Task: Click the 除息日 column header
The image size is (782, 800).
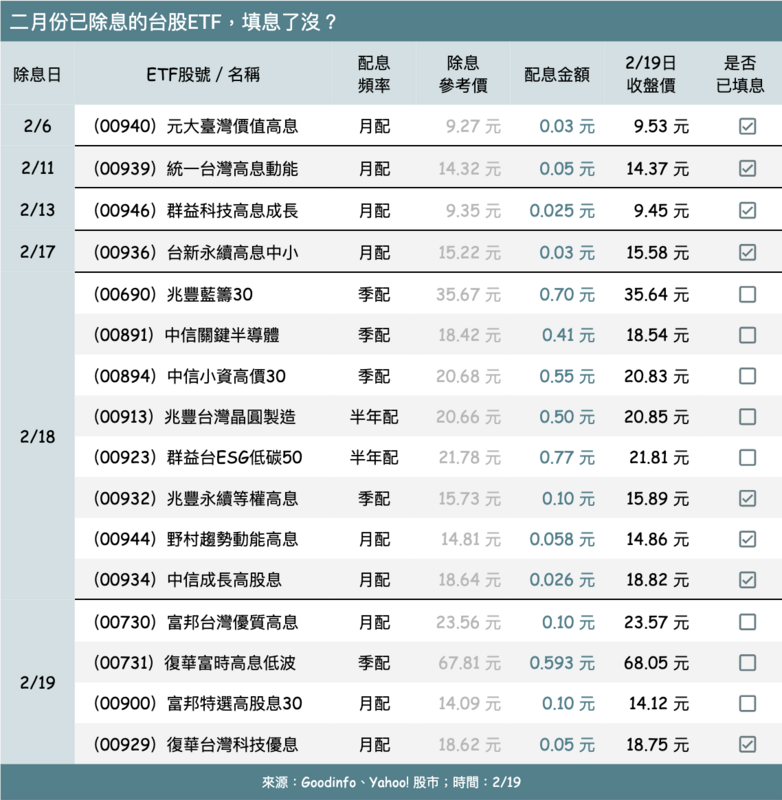Action: coord(37,74)
